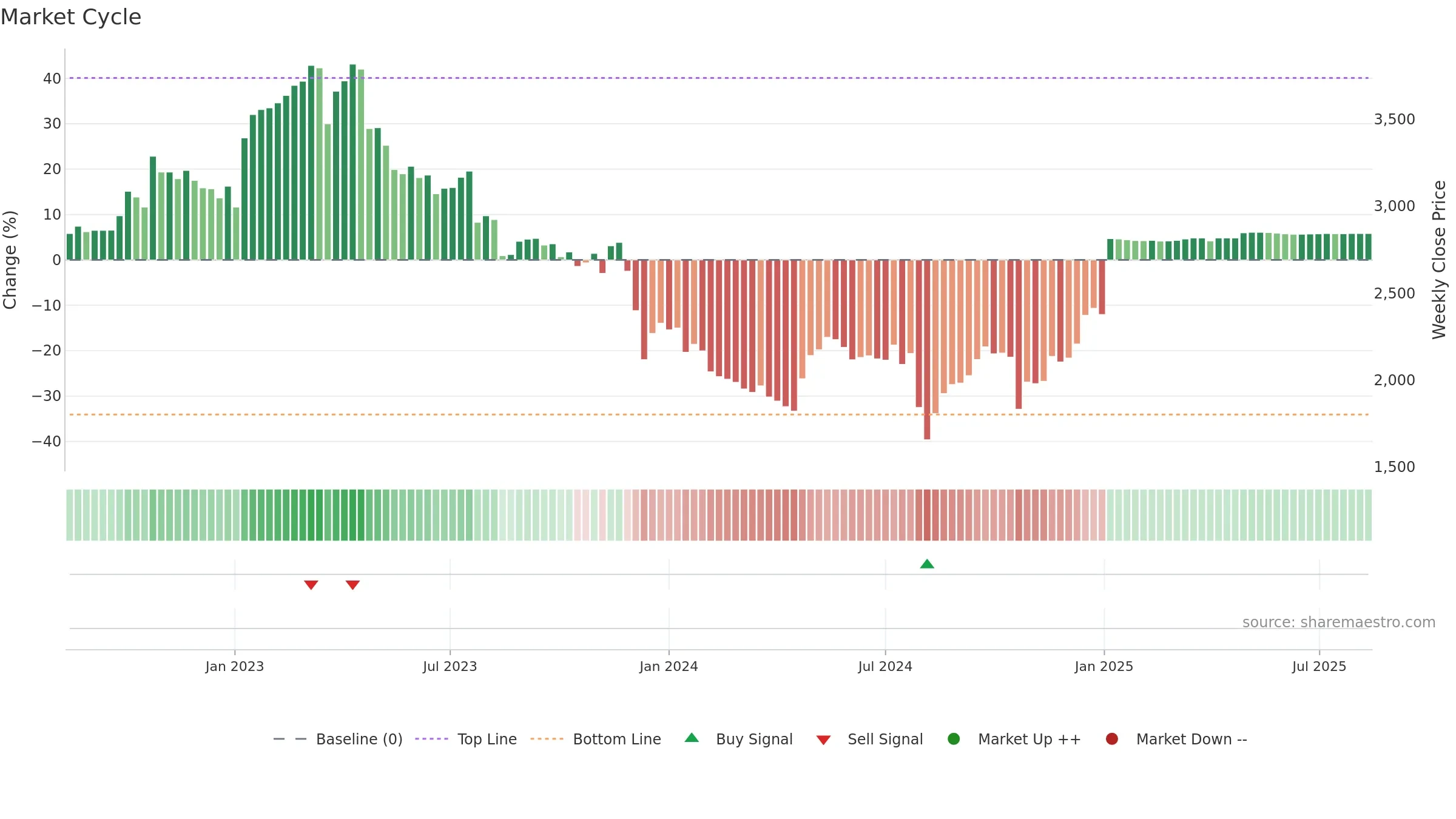Click the purple dotted Top Line sample in legend
Viewport: 1456px width, 819px height.
click(x=431, y=739)
